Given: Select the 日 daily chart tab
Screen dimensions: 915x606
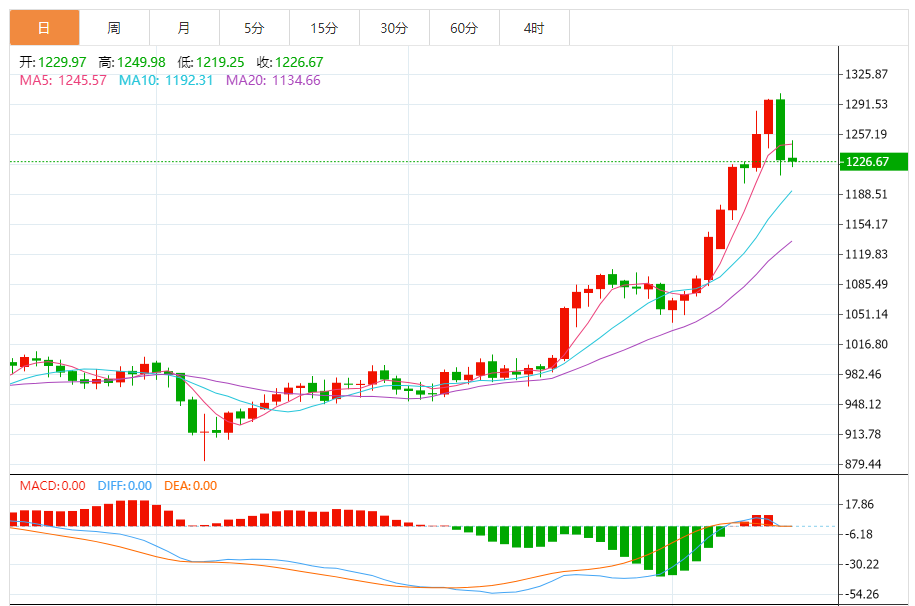Looking at the screenshot, I should coord(44,27).
